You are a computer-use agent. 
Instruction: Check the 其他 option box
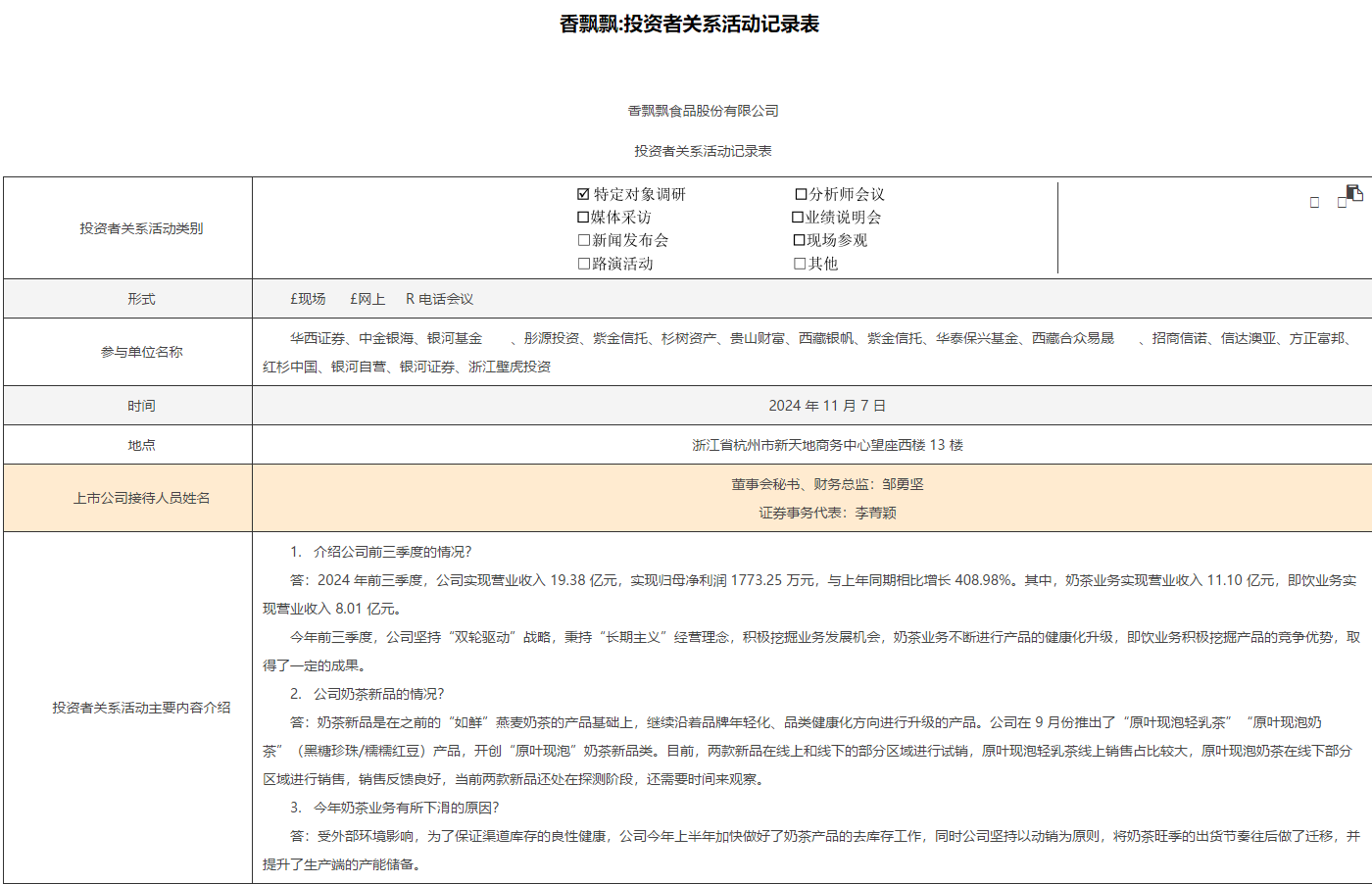tap(800, 264)
